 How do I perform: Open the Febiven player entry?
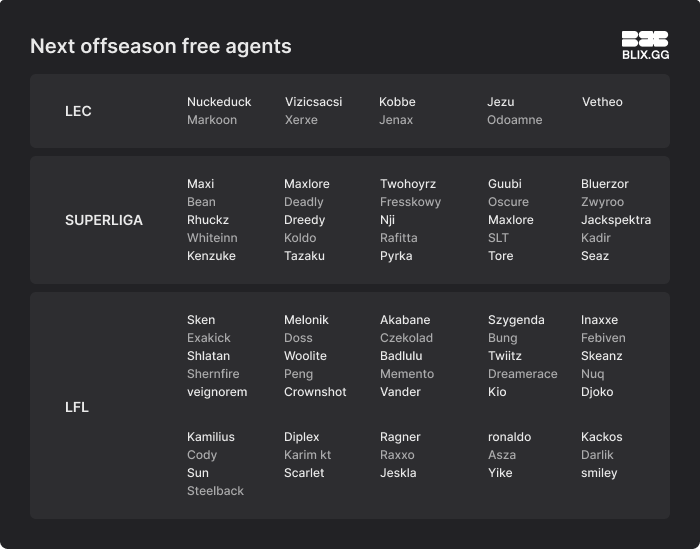pyautogui.click(x=603, y=338)
